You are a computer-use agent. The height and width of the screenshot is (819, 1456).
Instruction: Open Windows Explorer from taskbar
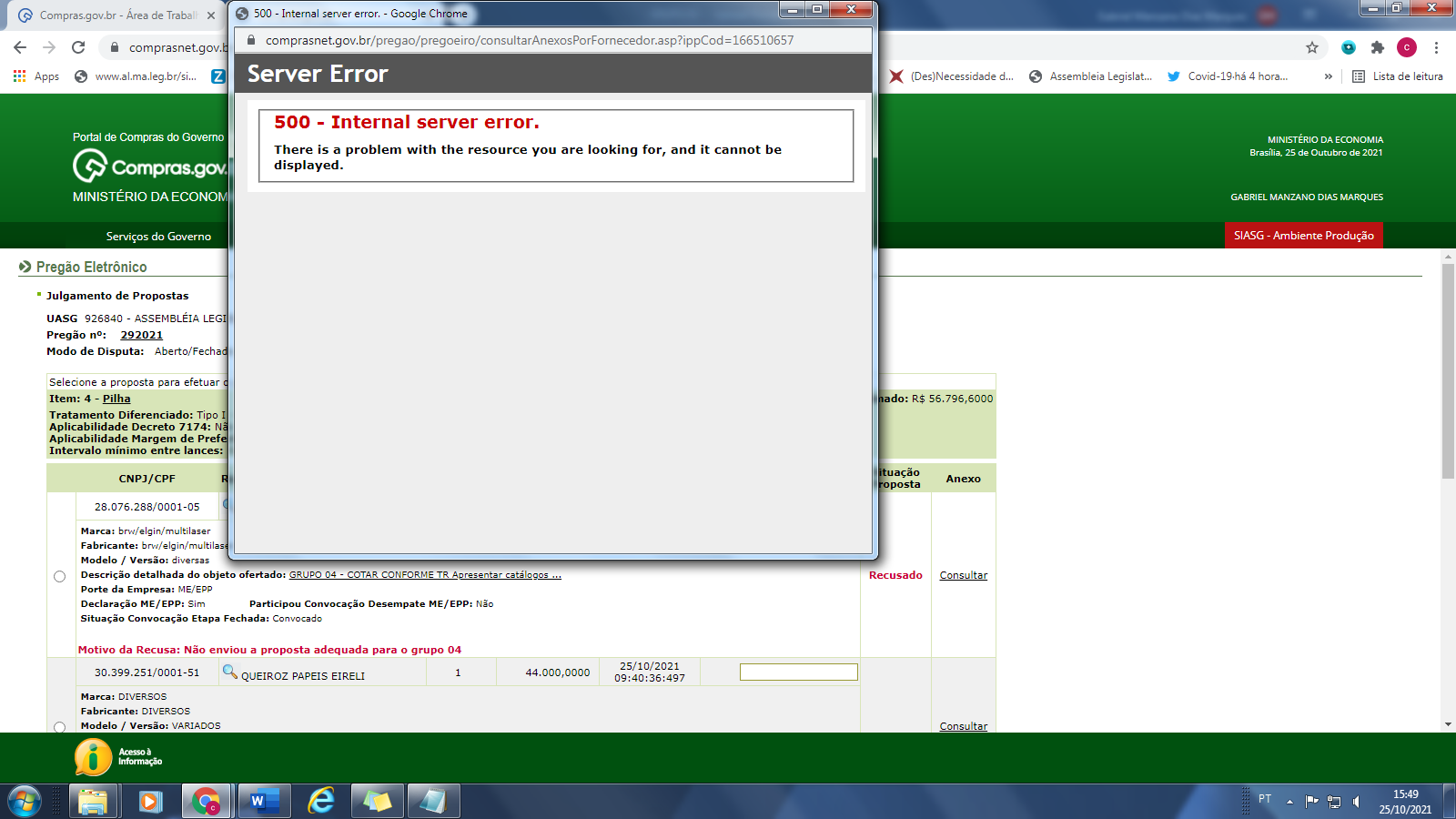click(93, 802)
